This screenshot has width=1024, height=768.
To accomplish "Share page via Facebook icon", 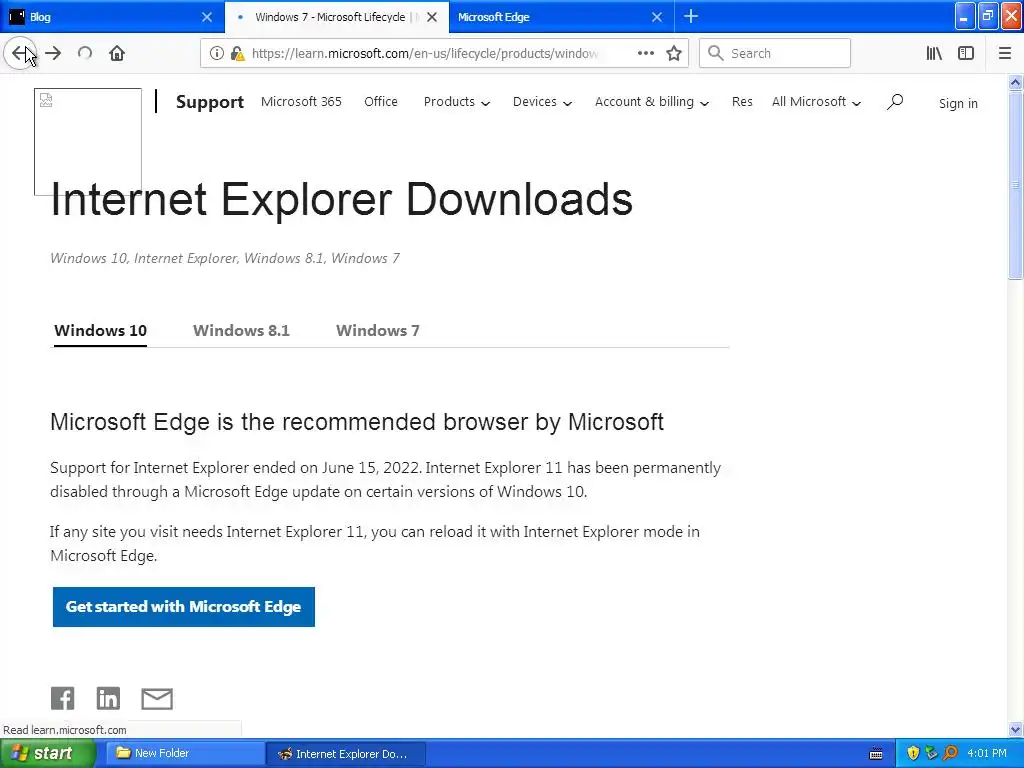I will click(62, 698).
